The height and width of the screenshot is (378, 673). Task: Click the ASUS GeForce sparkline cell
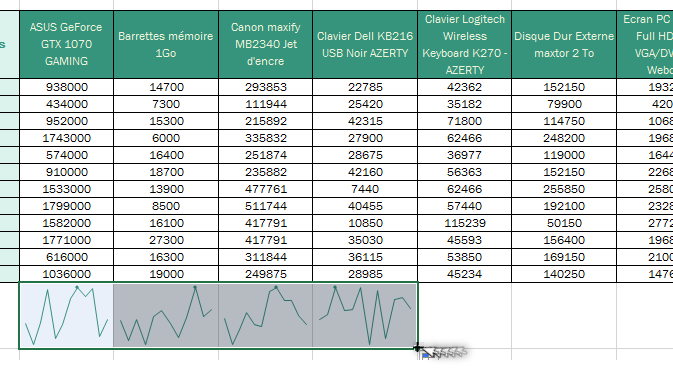pyautogui.click(x=67, y=315)
